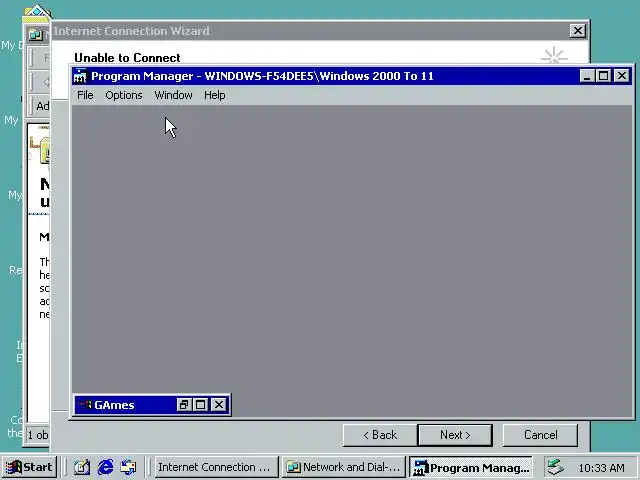Close the Program Manager window
Viewport: 640px width, 480px height.
(622, 76)
